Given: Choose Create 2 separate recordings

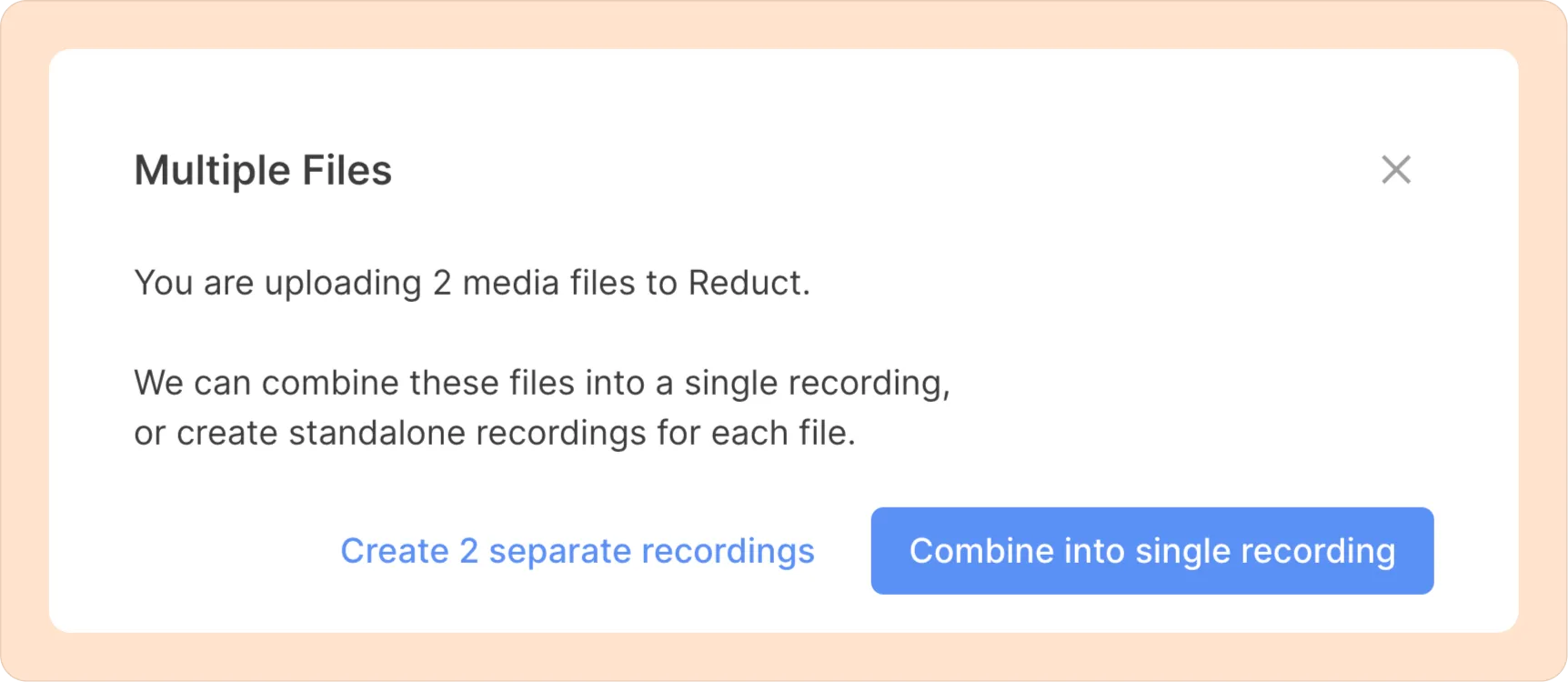Looking at the screenshot, I should click(578, 551).
